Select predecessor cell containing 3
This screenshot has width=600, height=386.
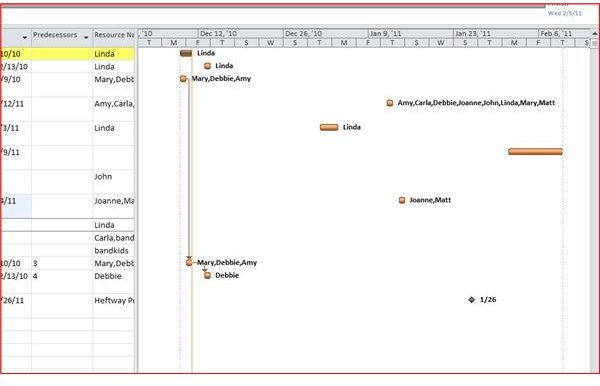[62, 263]
